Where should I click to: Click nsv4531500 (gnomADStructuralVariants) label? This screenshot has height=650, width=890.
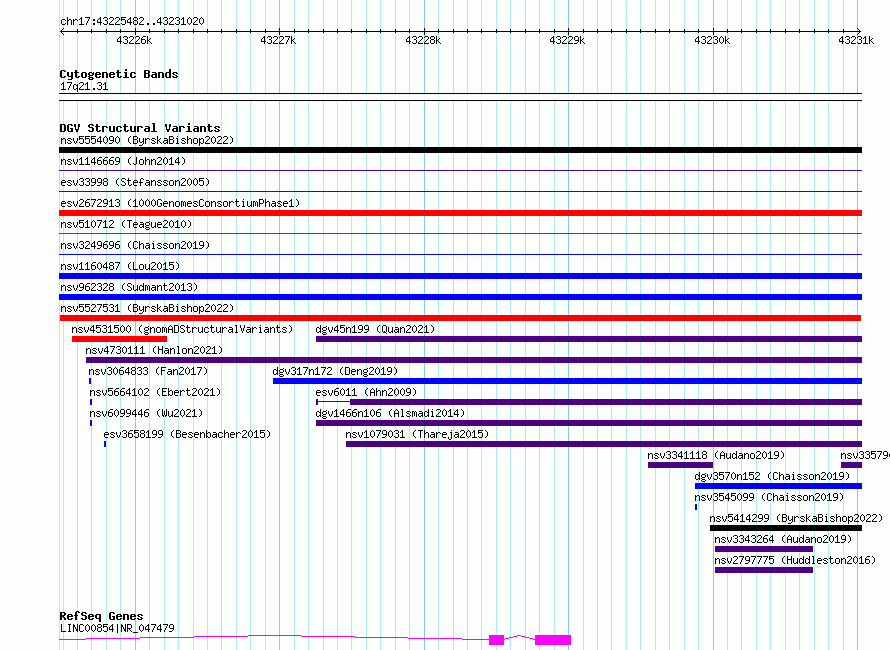click(x=182, y=329)
